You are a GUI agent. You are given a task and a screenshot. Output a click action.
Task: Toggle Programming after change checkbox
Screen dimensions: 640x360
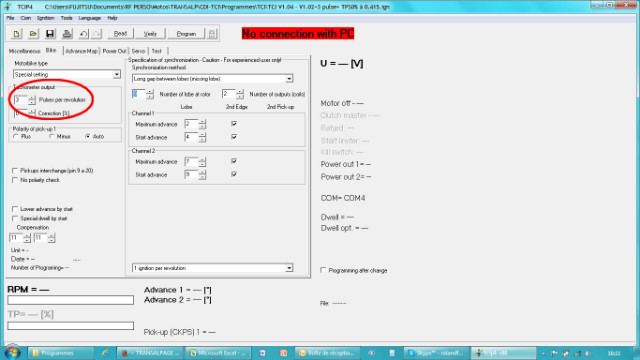coord(323,270)
